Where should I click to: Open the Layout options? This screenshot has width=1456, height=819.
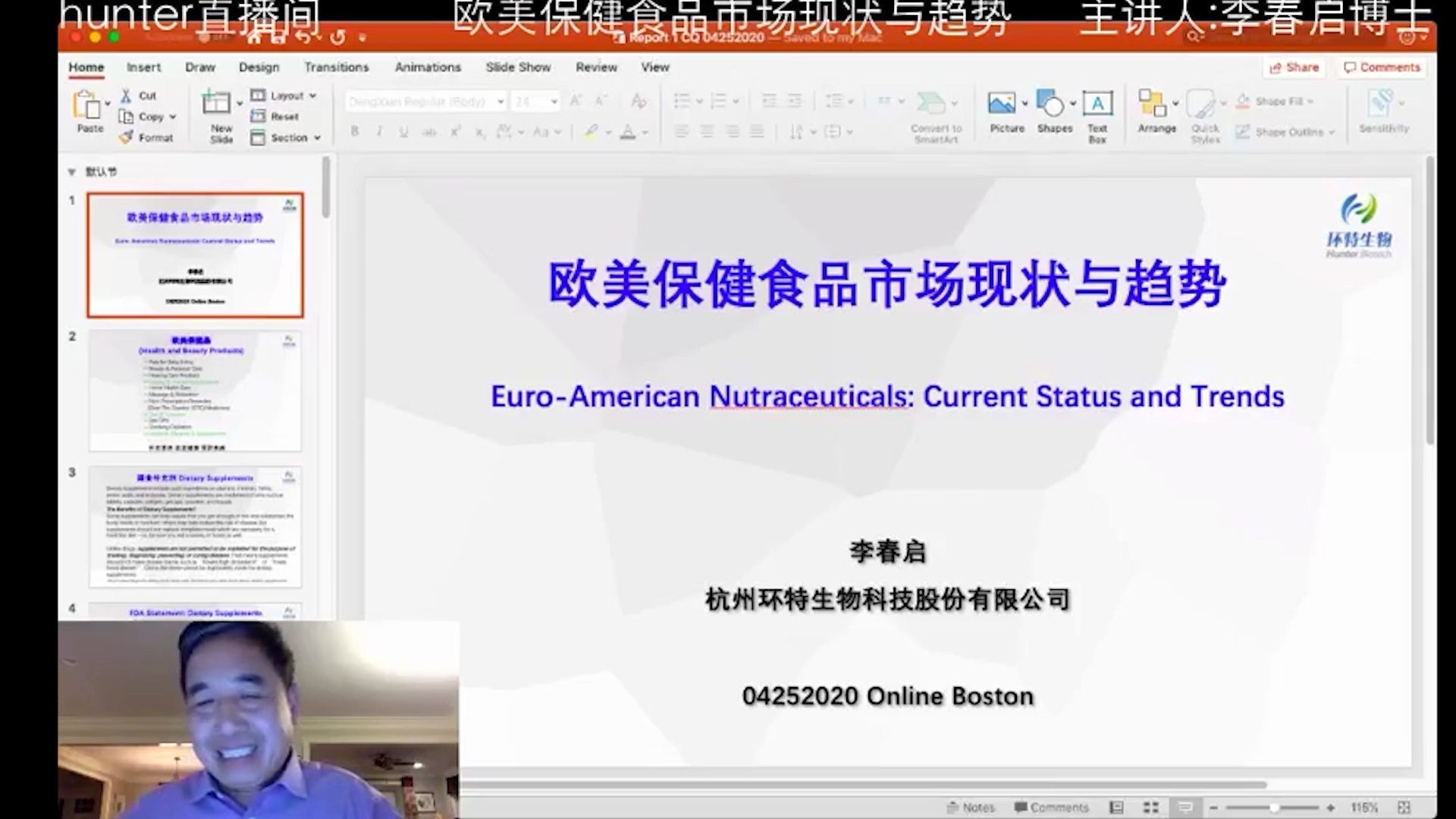click(x=284, y=96)
